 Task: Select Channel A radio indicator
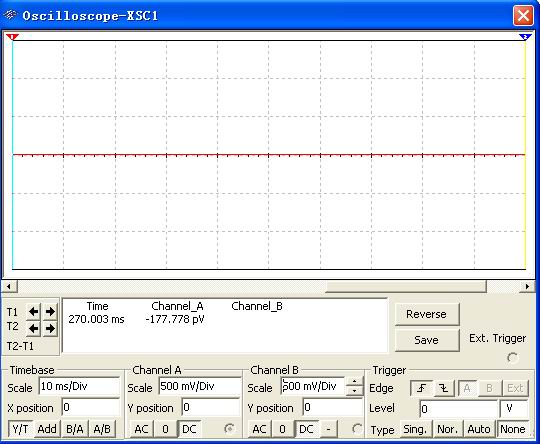229,429
